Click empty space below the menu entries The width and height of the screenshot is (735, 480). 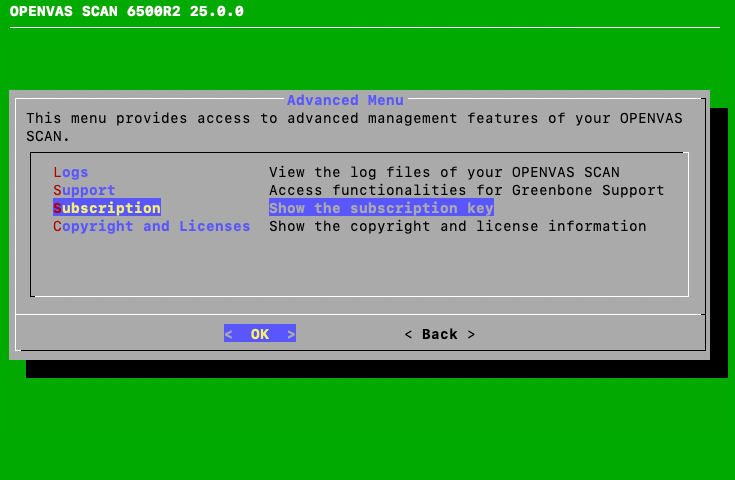358,266
